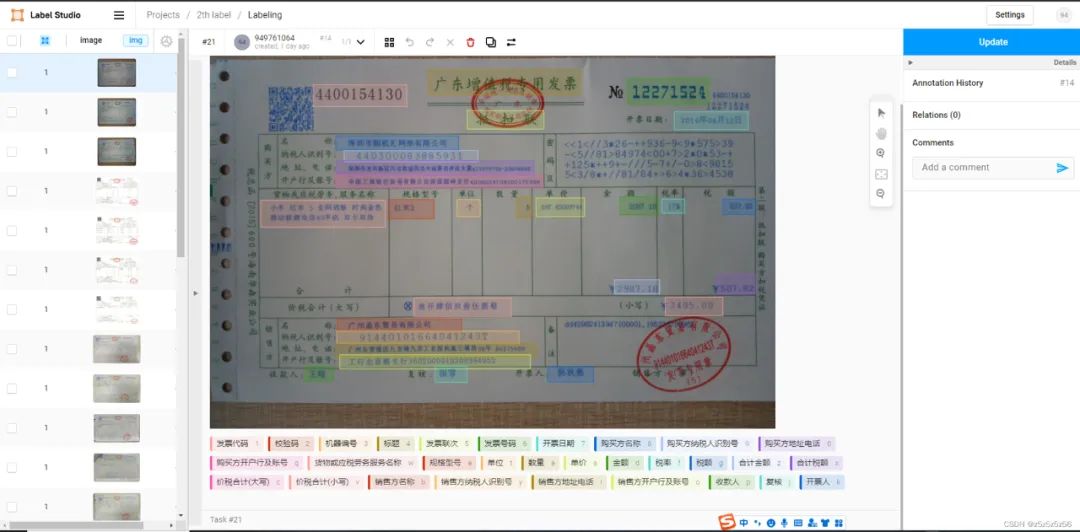
Task: Open the Relations (0) section
Action: (x=992, y=115)
